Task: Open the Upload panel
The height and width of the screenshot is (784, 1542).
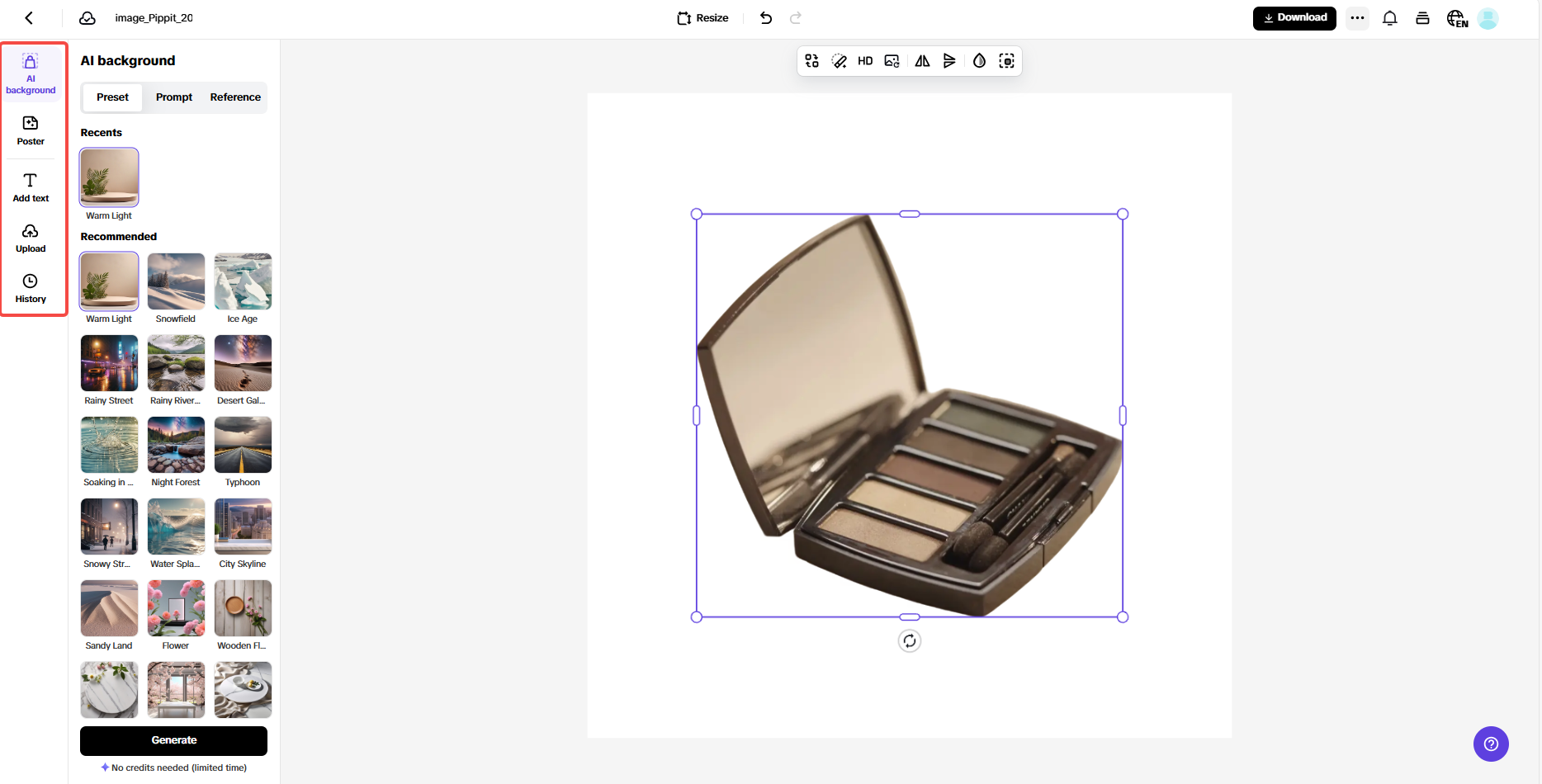Action: tap(30, 238)
